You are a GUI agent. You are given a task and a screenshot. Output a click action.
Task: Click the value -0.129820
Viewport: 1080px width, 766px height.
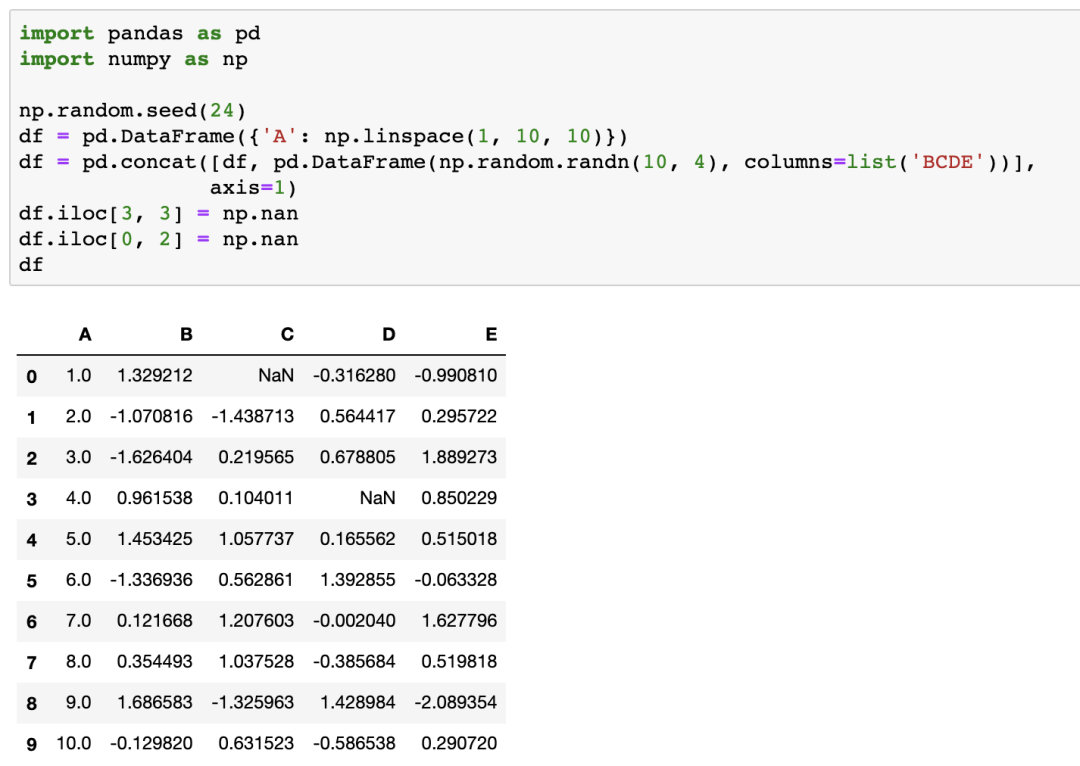(x=151, y=743)
